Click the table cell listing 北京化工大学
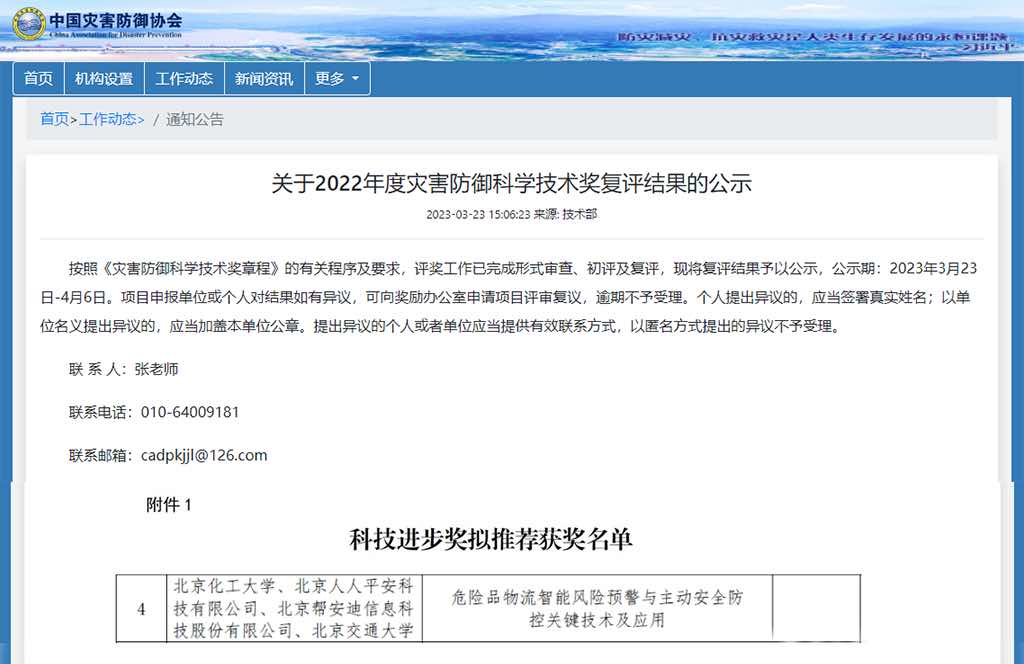 [x=294, y=609]
